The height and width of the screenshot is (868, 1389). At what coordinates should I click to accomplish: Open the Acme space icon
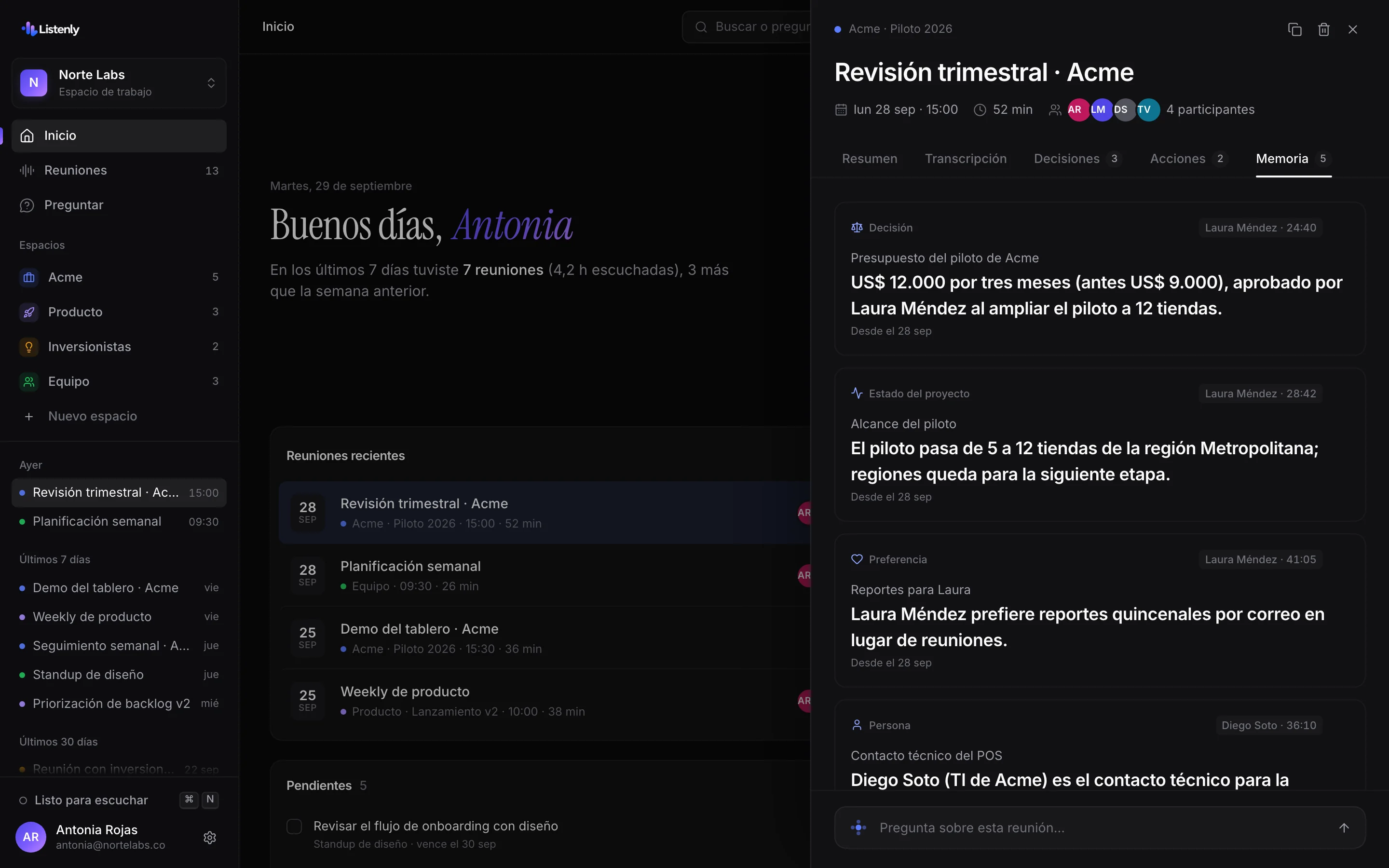[x=29, y=278]
